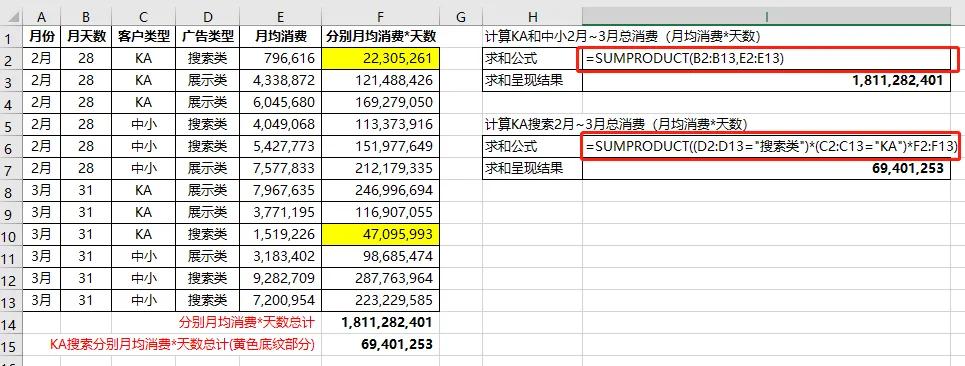Select result 1,811,282,401 in column I

pos(766,81)
